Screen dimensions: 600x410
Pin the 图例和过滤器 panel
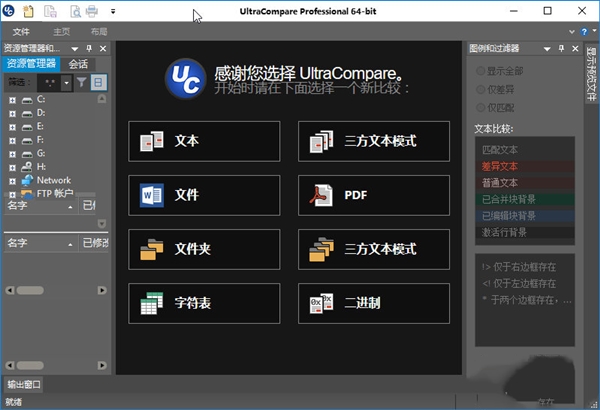(x=561, y=48)
